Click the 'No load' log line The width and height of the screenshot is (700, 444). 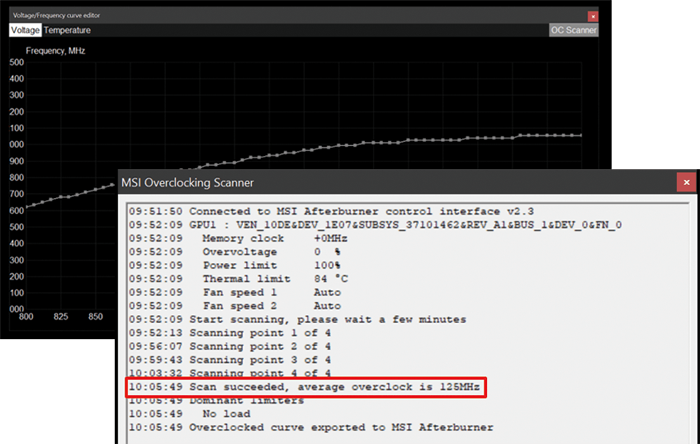coord(190,414)
